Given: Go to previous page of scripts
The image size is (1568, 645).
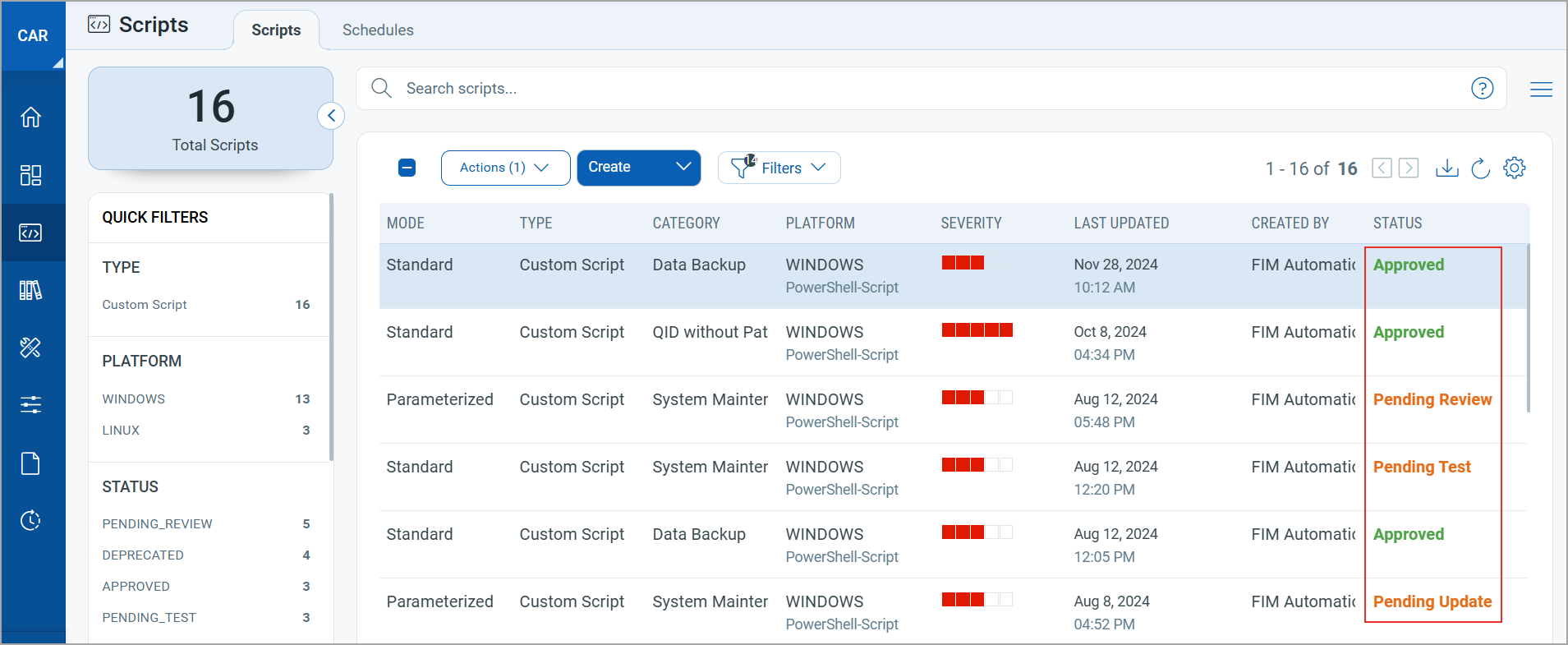Looking at the screenshot, I should point(1382,168).
